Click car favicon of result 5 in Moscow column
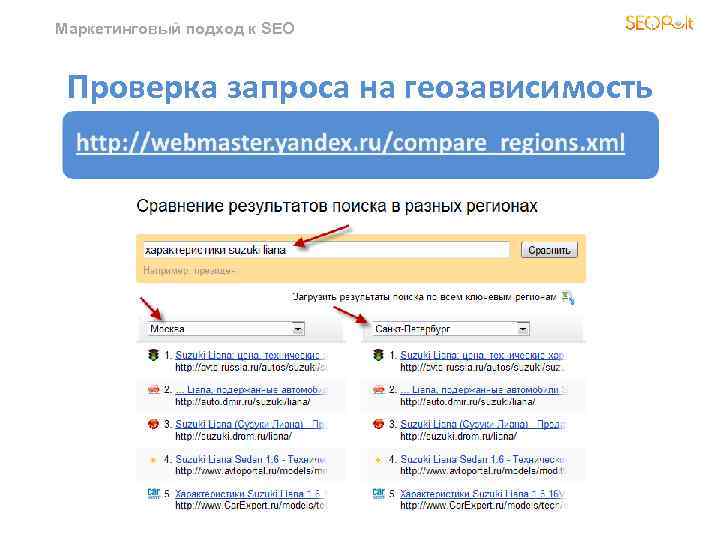Image resolution: width=720 pixels, height=540 pixels. (153, 494)
